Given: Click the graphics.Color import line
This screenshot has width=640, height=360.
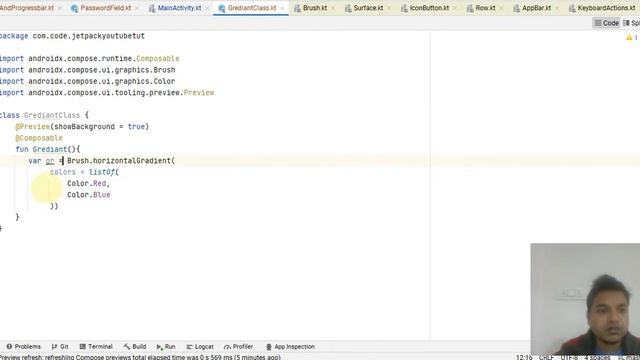Looking at the screenshot, I should pyautogui.click(x=87, y=82).
